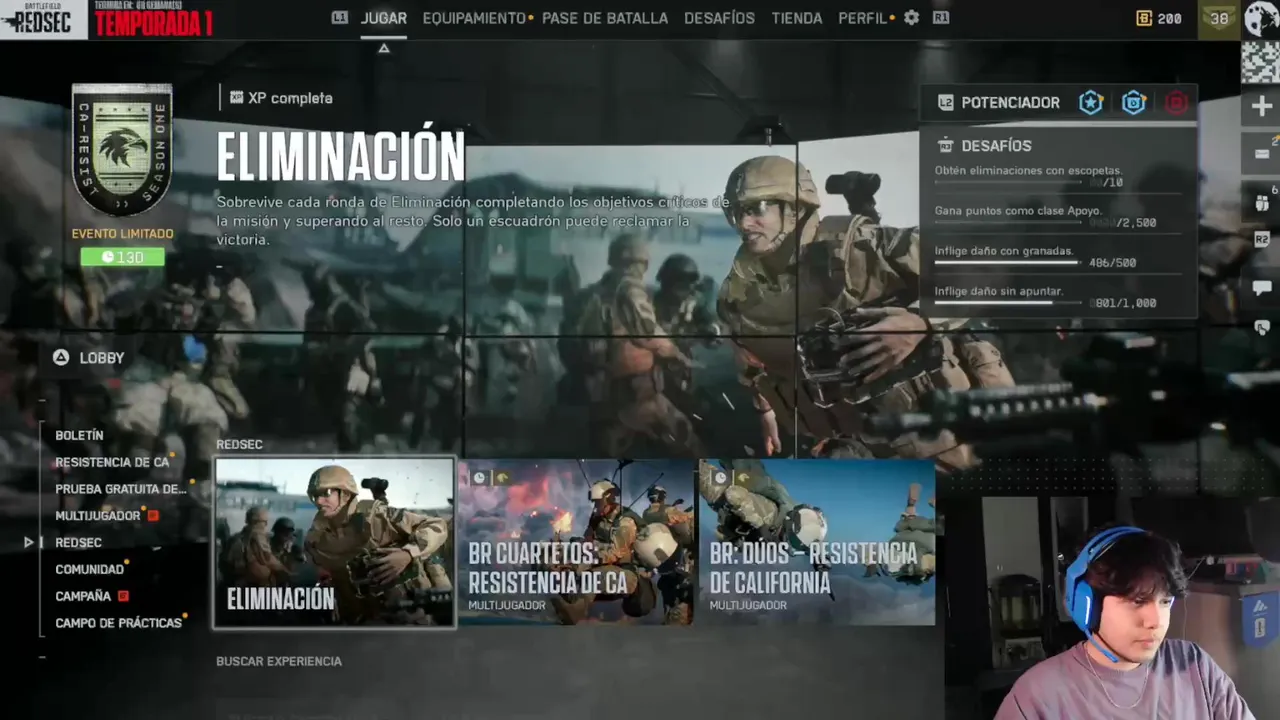Open the mail notifications icon on right sidebar

click(x=1262, y=153)
